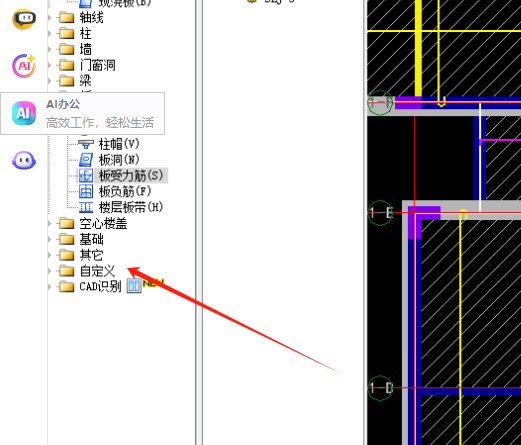Image resolution: width=521 pixels, height=445 pixels.
Task: Expand the 梁 folder arrow
Action: click(49, 81)
